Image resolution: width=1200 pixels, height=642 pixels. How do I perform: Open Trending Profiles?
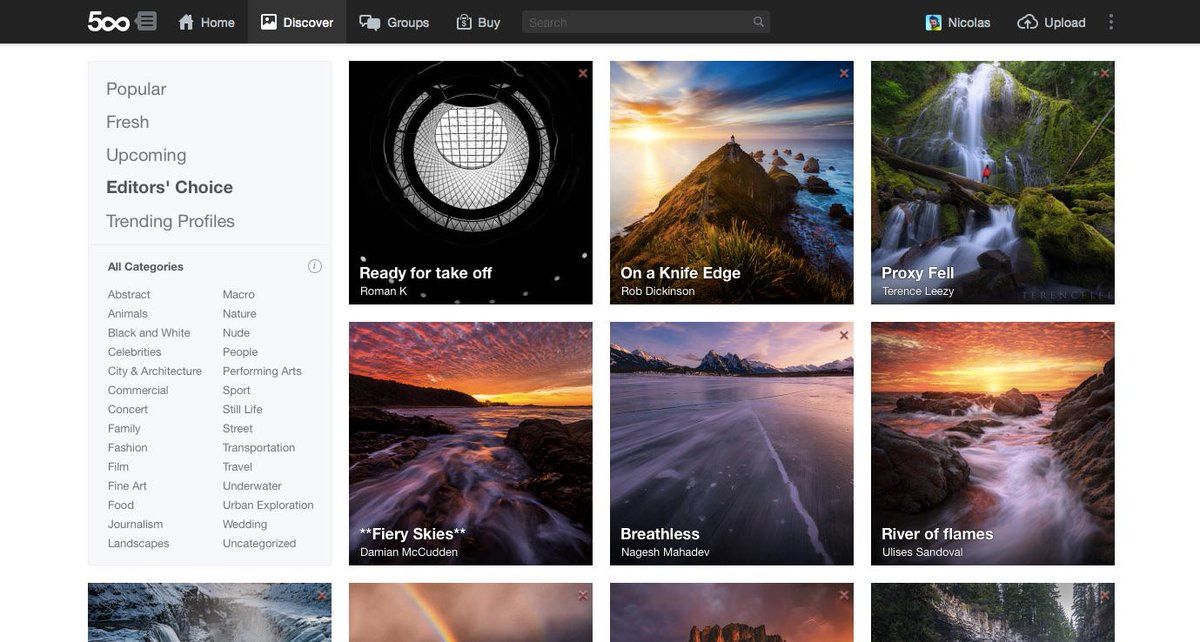[170, 221]
